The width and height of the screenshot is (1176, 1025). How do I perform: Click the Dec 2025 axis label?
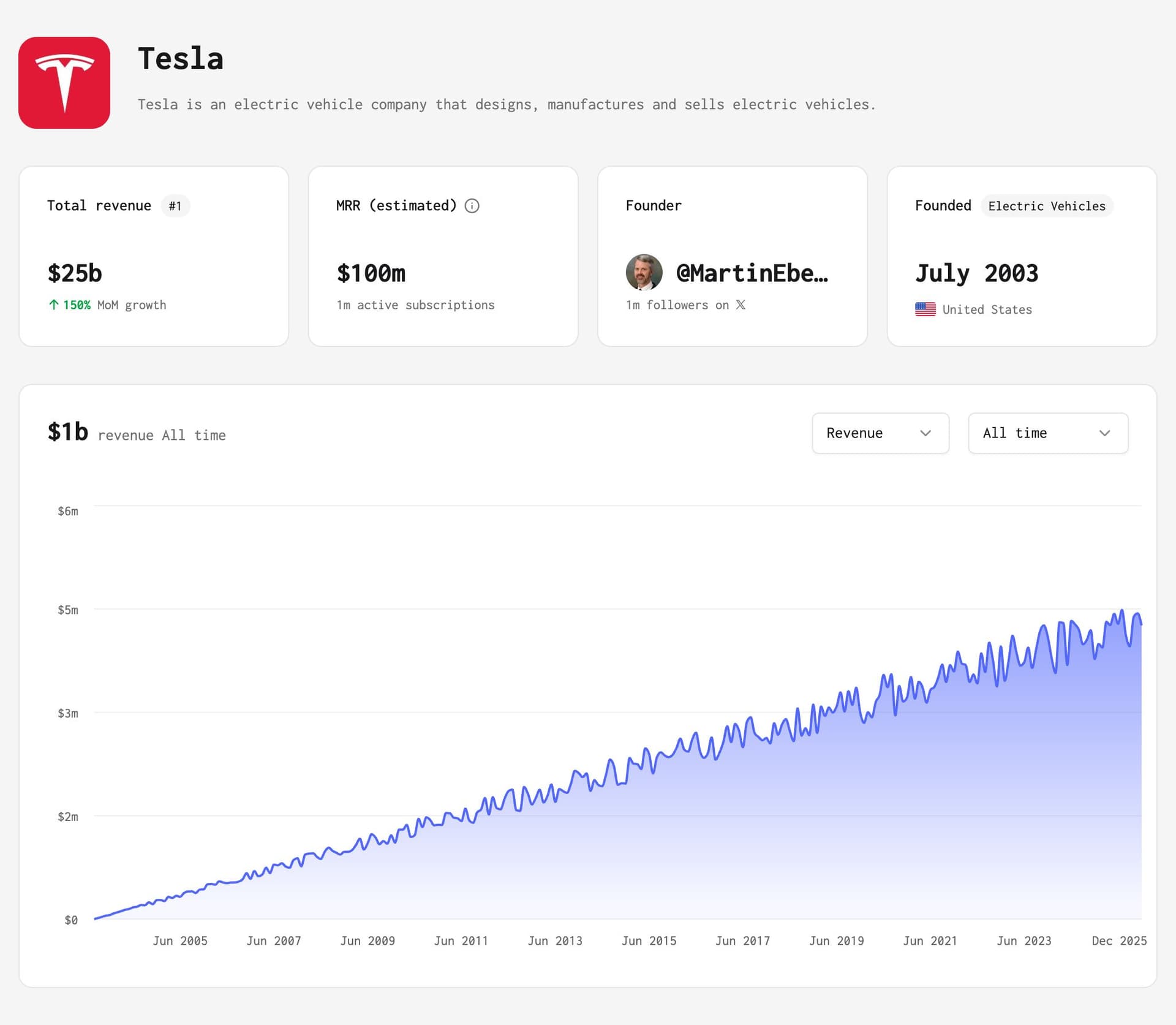[x=1118, y=940]
